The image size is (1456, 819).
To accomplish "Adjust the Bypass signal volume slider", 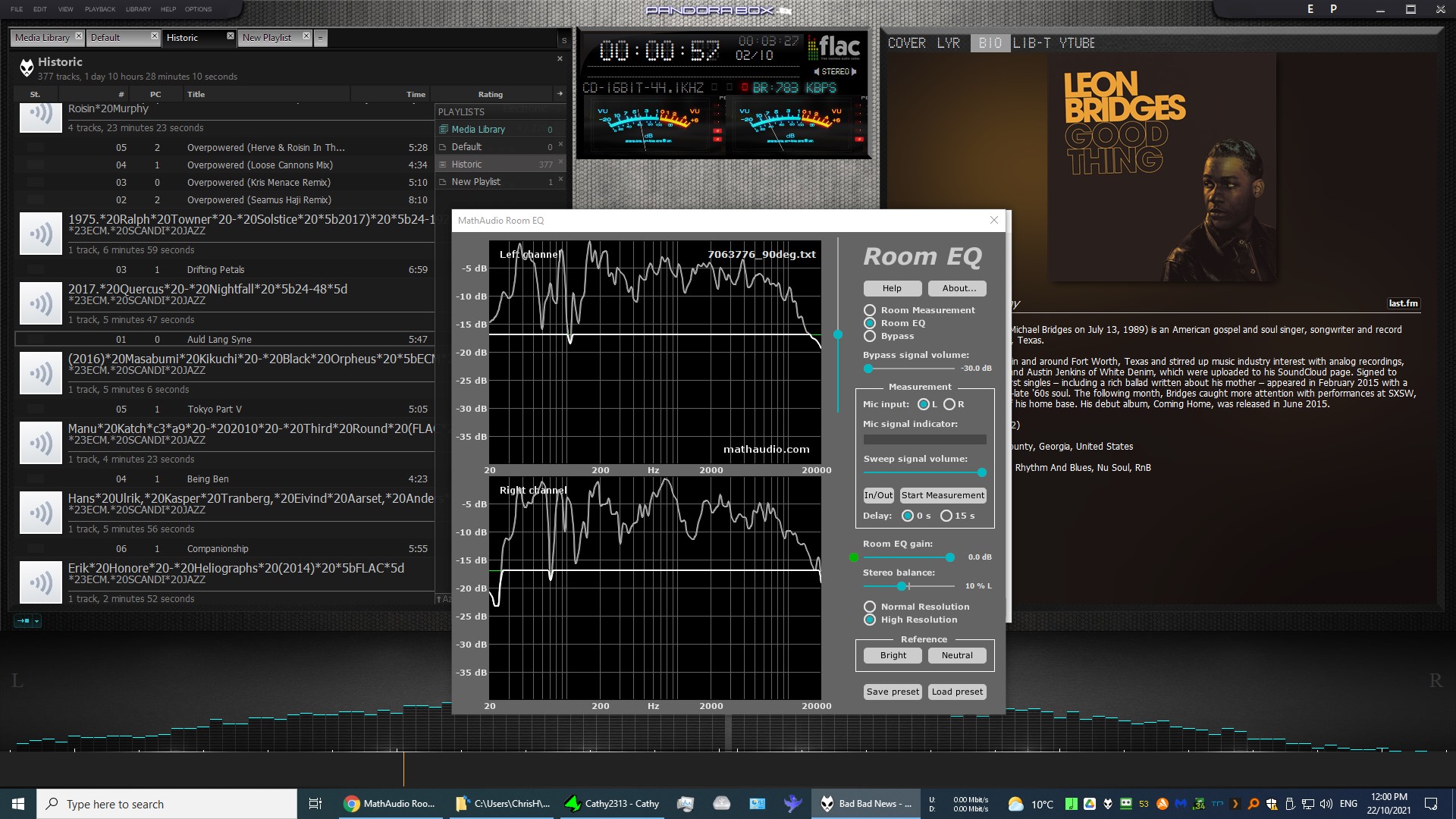I will pyautogui.click(x=909, y=369).
